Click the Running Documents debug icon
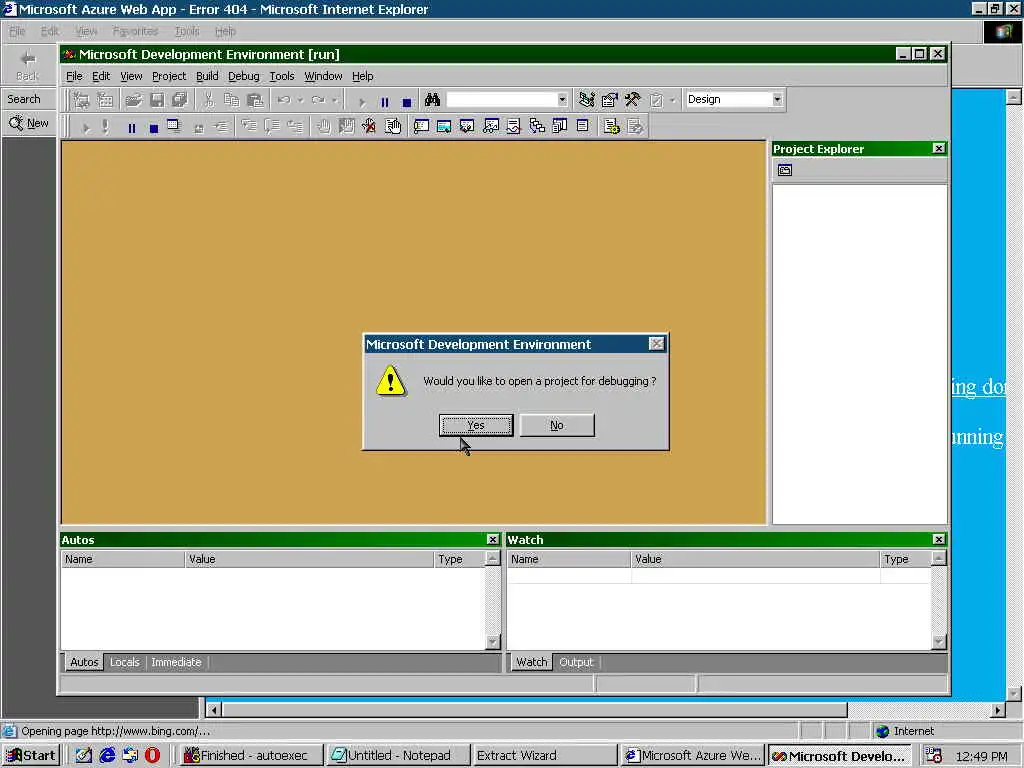This screenshot has height=768, width=1024. pos(560,126)
